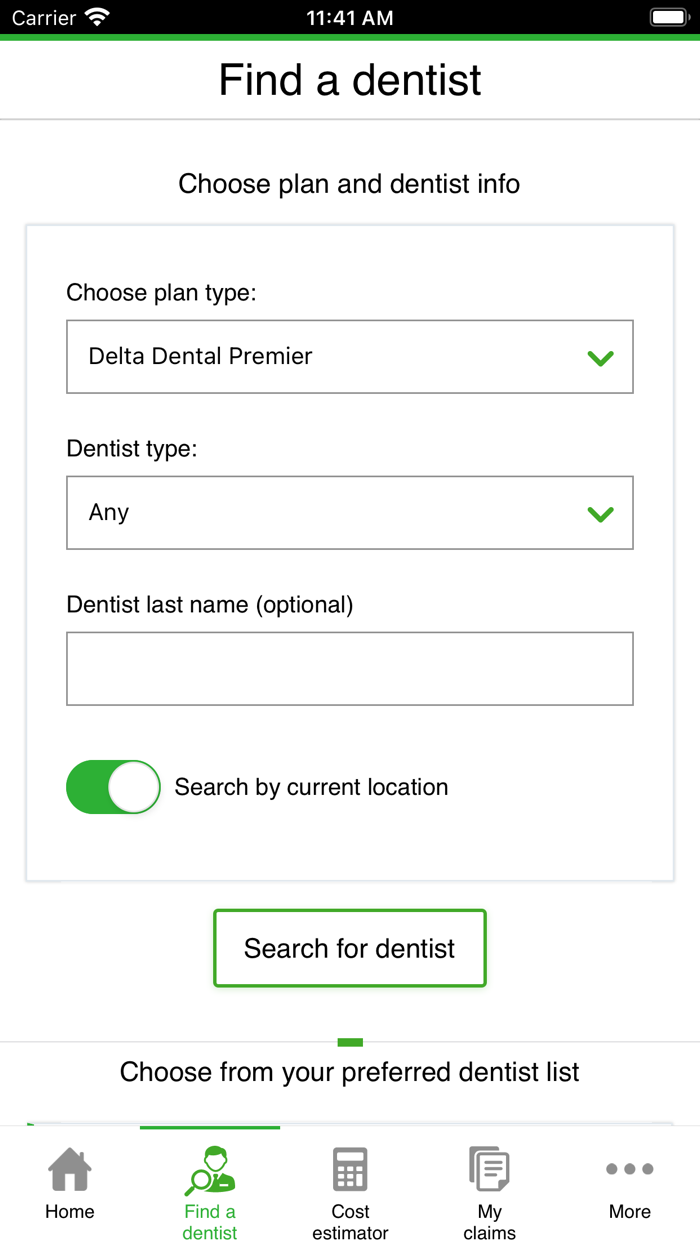The width and height of the screenshot is (700, 1244).
Task: Tap the green page indicator dot
Action: (349, 1041)
